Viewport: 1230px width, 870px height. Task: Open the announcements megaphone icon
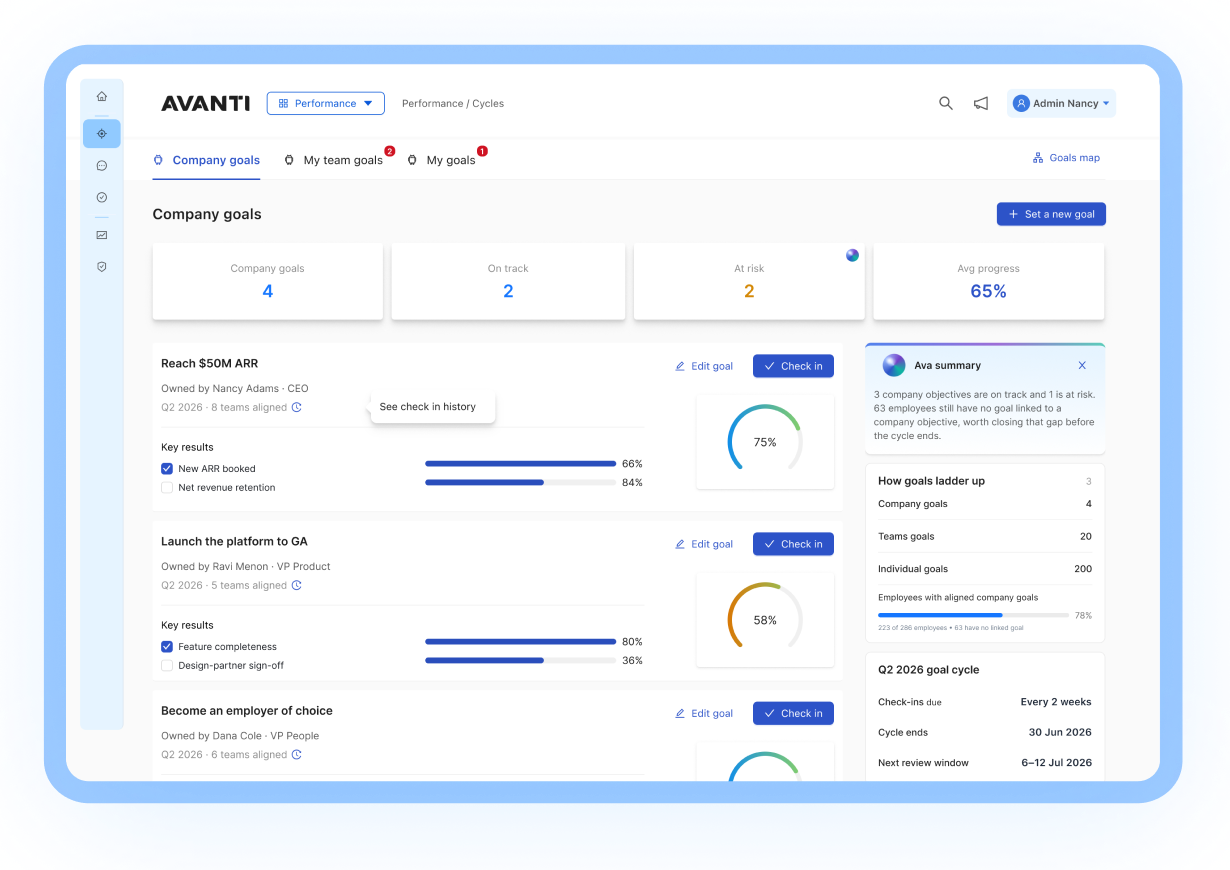[x=981, y=103]
